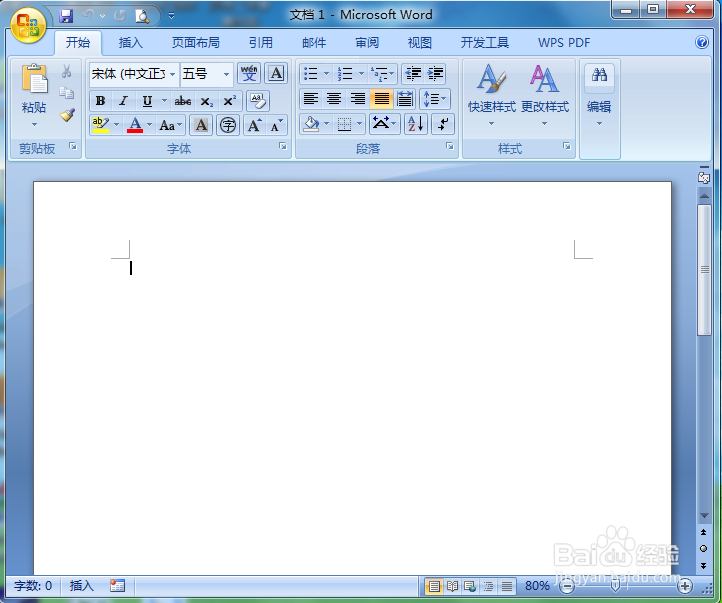Click Distributed alignment icon
Image resolution: width=722 pixels, height=603 pixels.
405,99
